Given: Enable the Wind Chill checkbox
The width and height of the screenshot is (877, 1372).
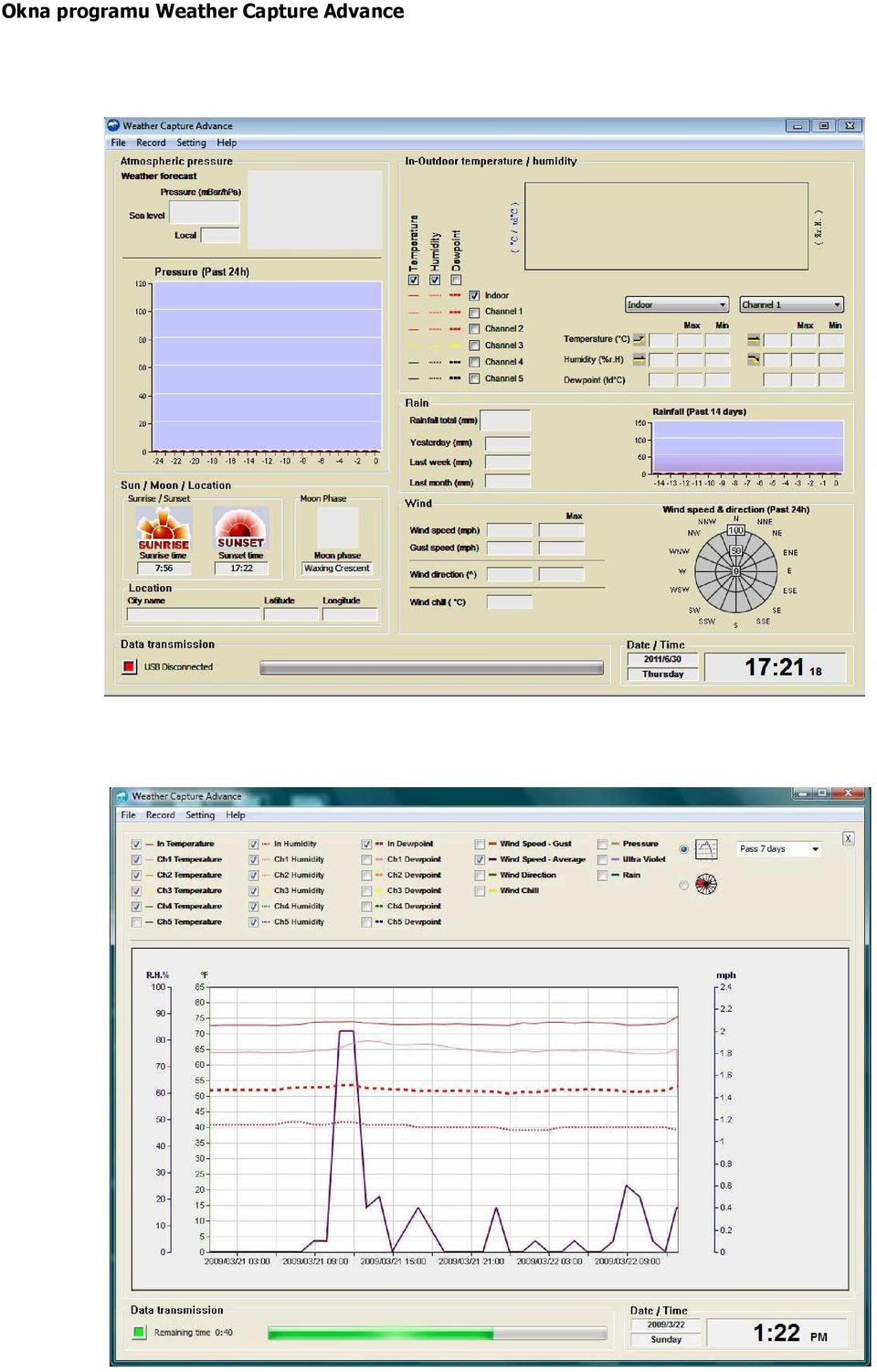Looking at the screenshot, I should [480, 890].
